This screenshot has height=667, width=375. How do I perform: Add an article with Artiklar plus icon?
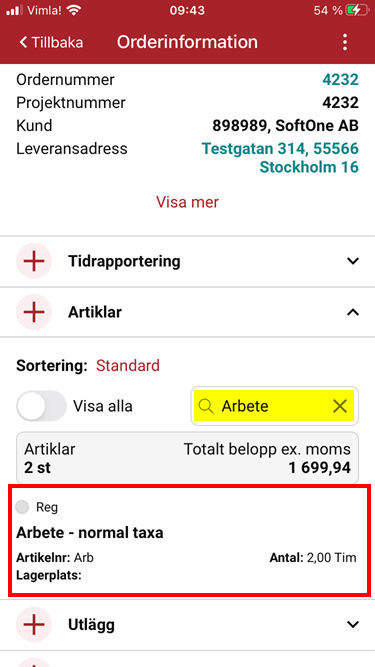click(34, 312)
